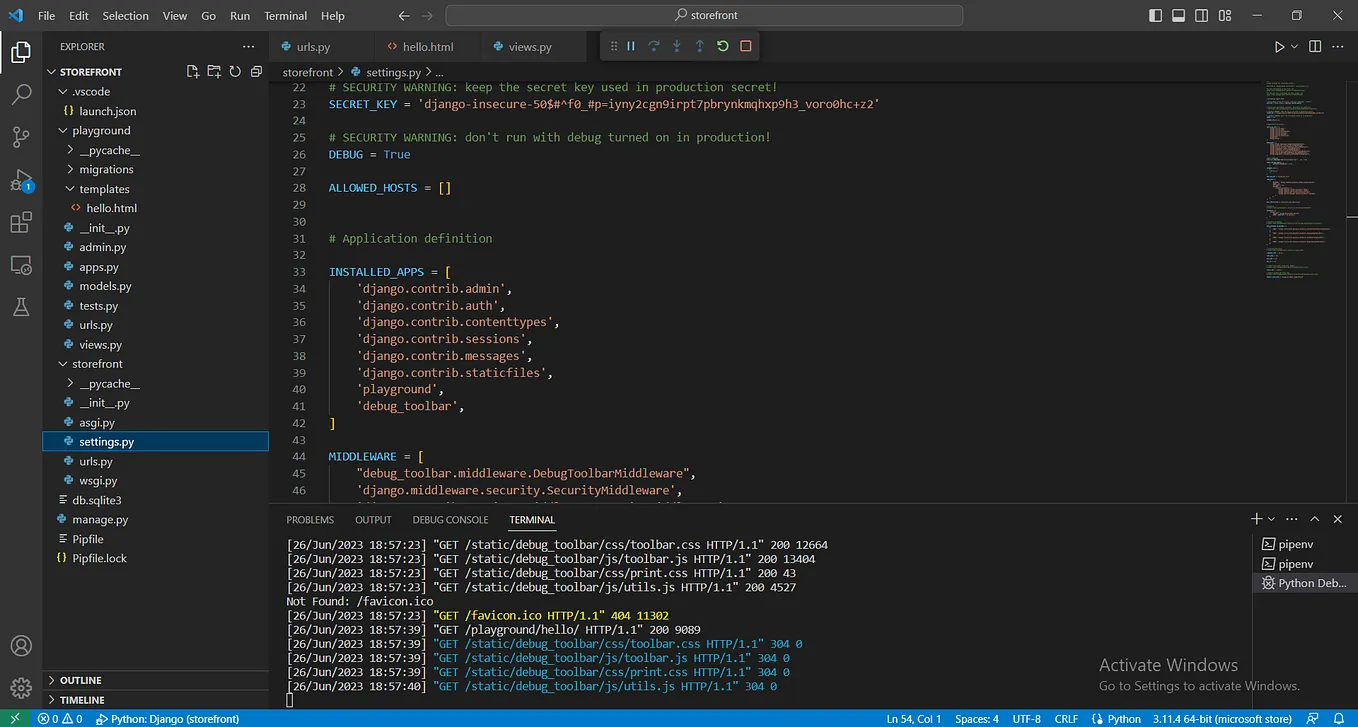
Task: Toggle the secondary side bar layout button
Action: (x=1200, y=16)
